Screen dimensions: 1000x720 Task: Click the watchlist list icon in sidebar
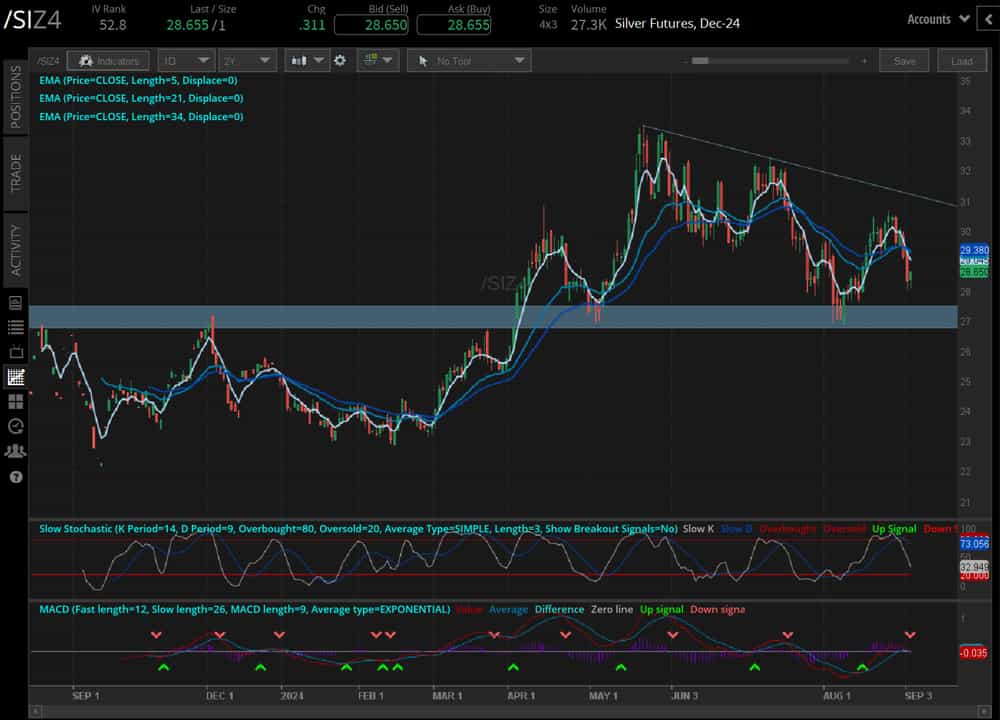pos(15,327)
